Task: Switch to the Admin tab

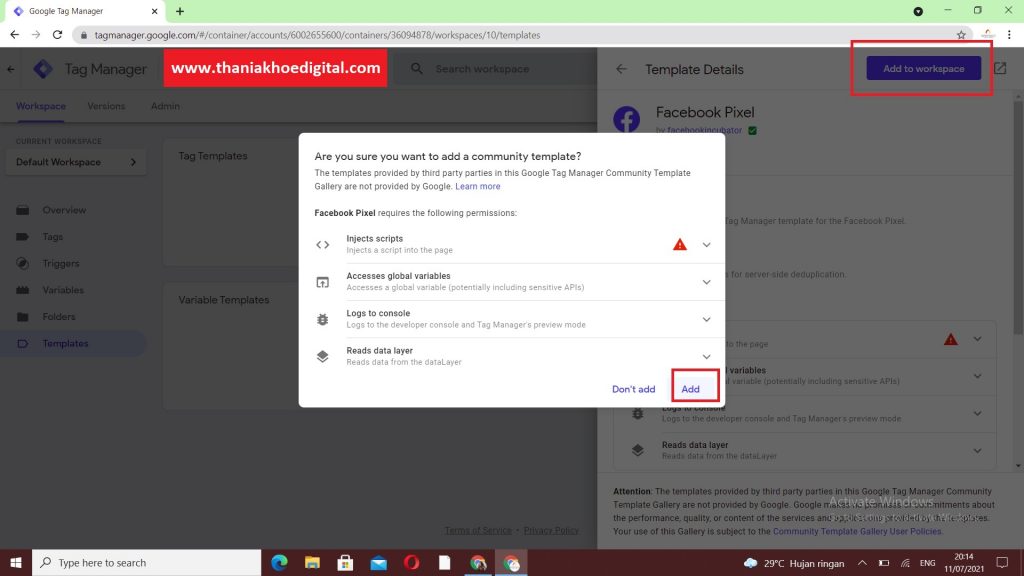Action: coord(164,106)
